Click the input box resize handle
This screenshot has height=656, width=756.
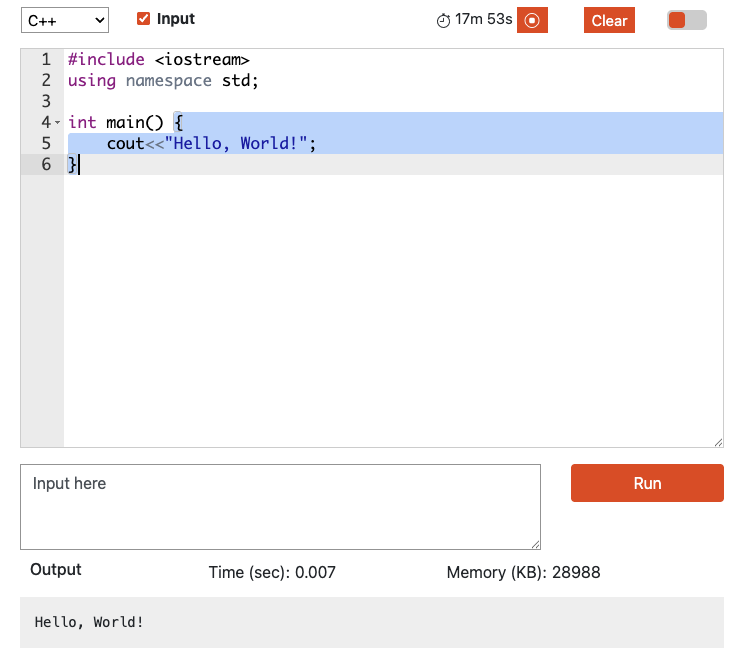pos(536,545)
